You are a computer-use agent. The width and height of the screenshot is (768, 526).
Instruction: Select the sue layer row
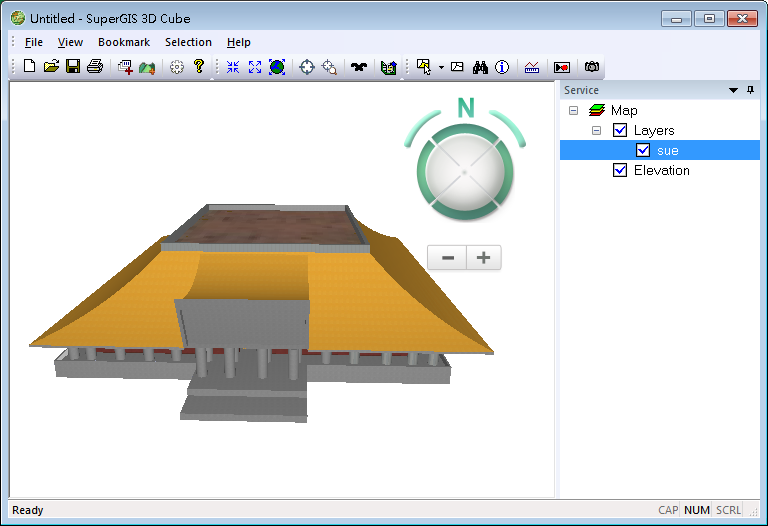pos(660,150)
